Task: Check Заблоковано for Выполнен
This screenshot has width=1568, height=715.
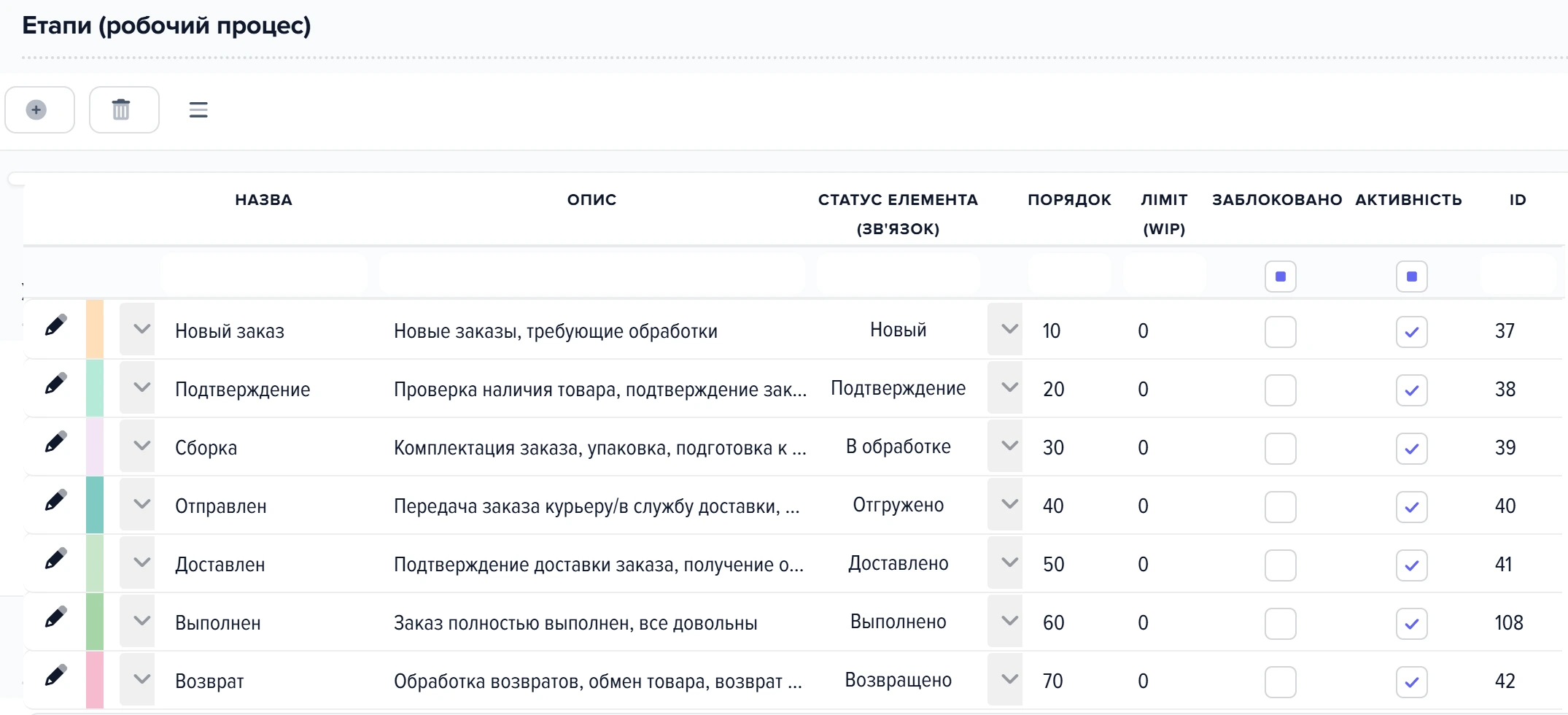Action: tap(1280, 624)
